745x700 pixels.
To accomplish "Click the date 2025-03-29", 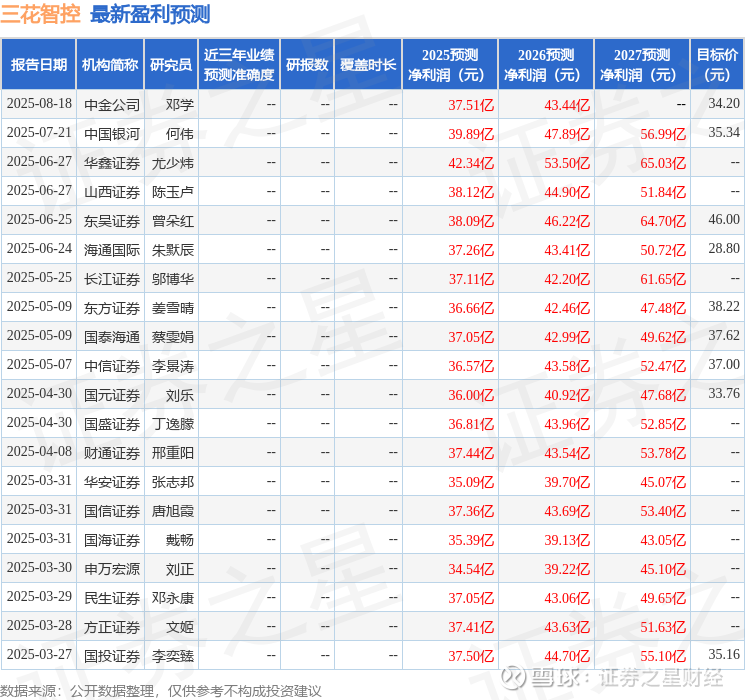I will point(39,596).
